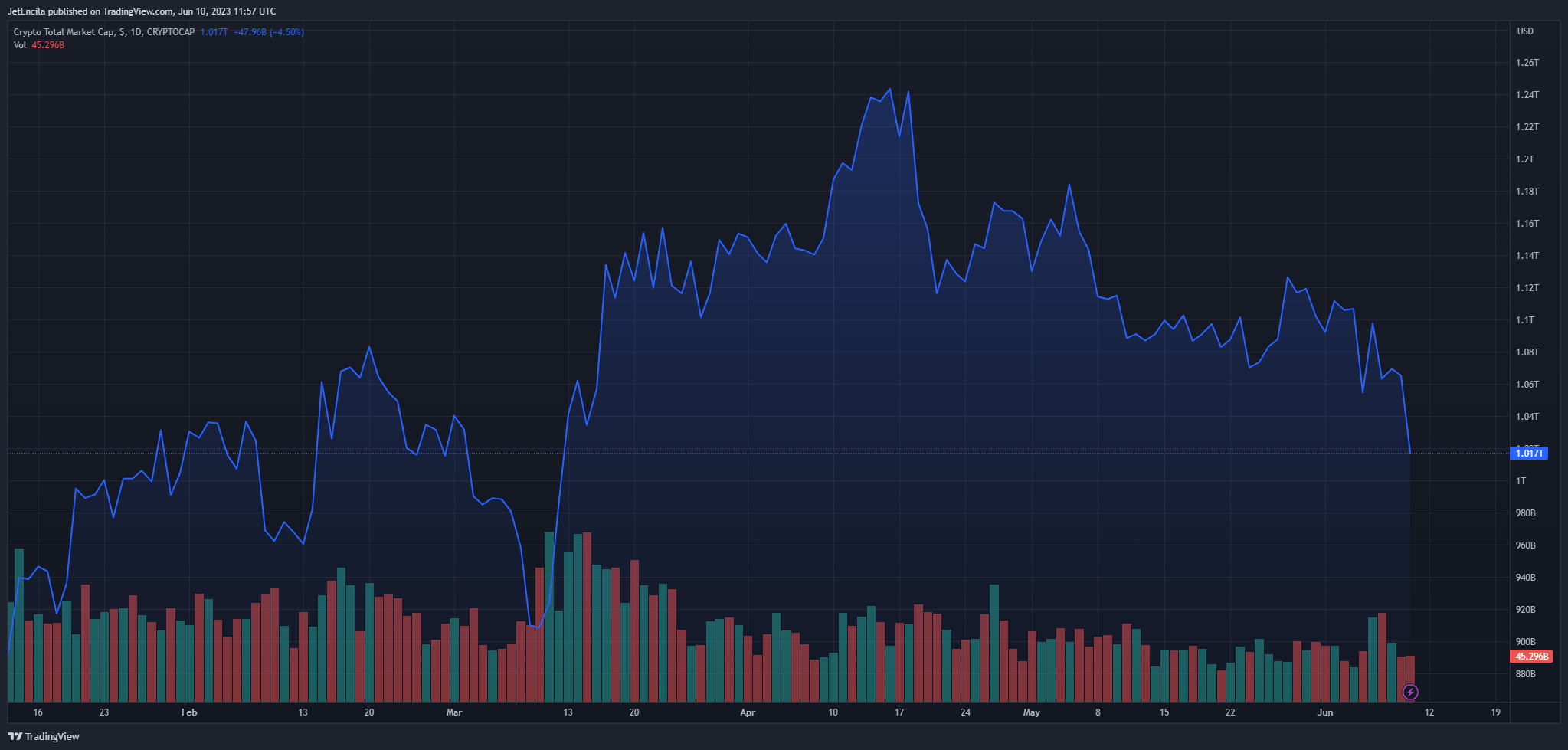Screen dimensions: 1568x750
Task: Click the 19 date label on time axis
Action: pyautogui.click(x=1496, y=712)
